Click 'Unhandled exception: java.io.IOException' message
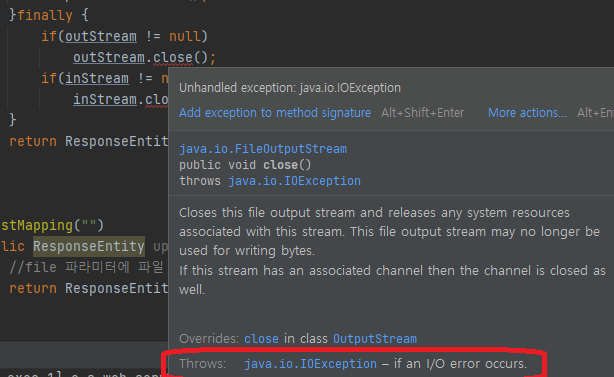This screenshot has width=614, height=377. click(x=290, y=88)
